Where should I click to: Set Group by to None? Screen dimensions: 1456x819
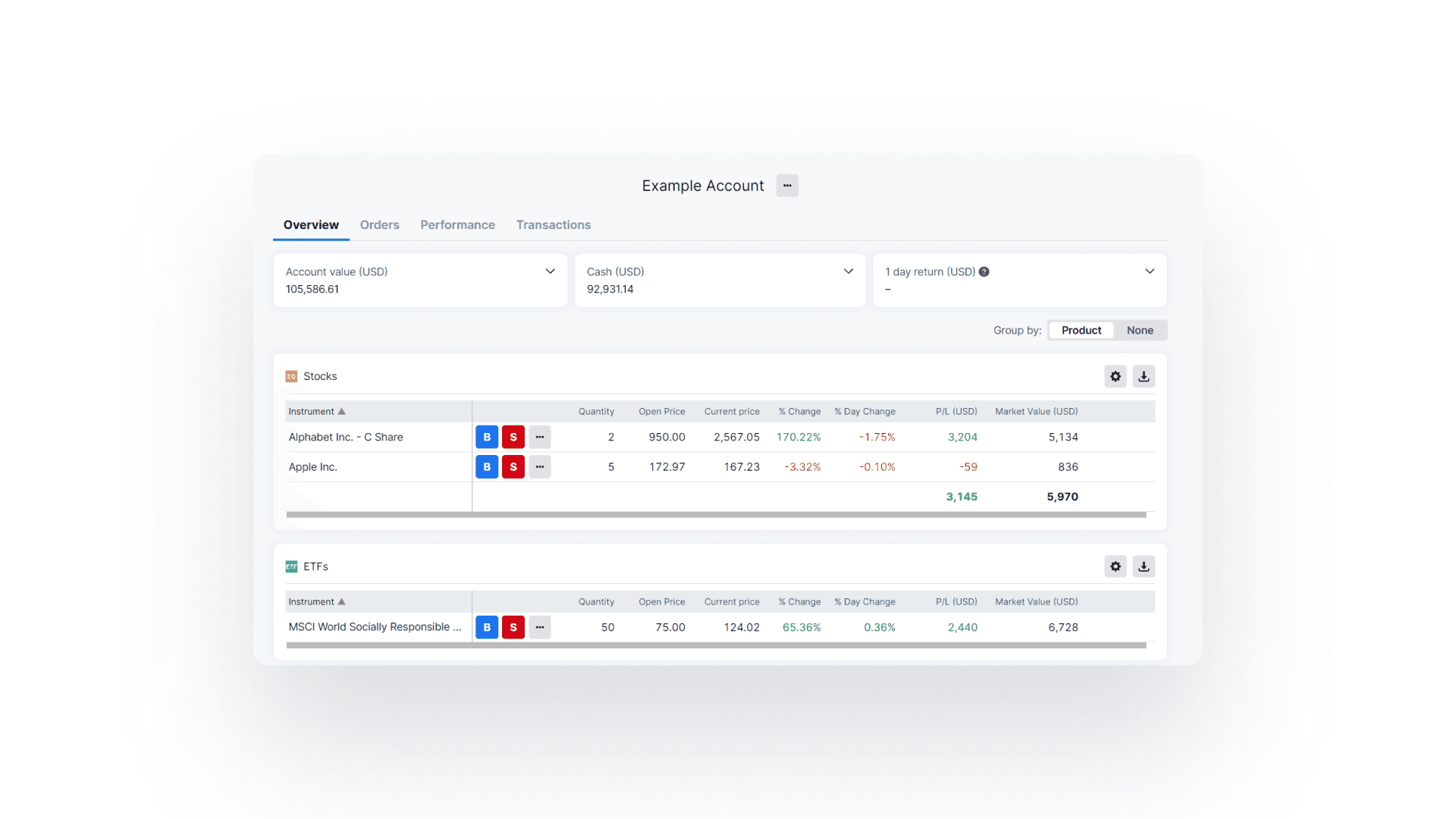(1140, 331)
